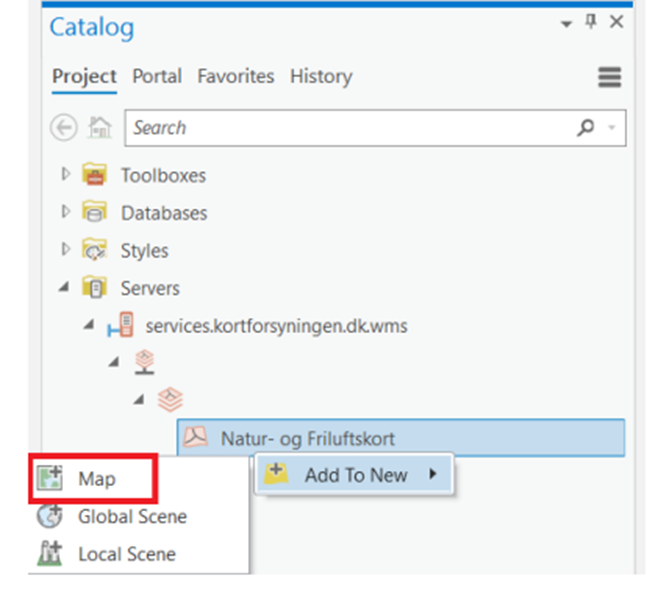The width and height of the screenshot is (672, 598).
Task: Expand the Toolboxes tree node
Action: [x=65, y=174]
